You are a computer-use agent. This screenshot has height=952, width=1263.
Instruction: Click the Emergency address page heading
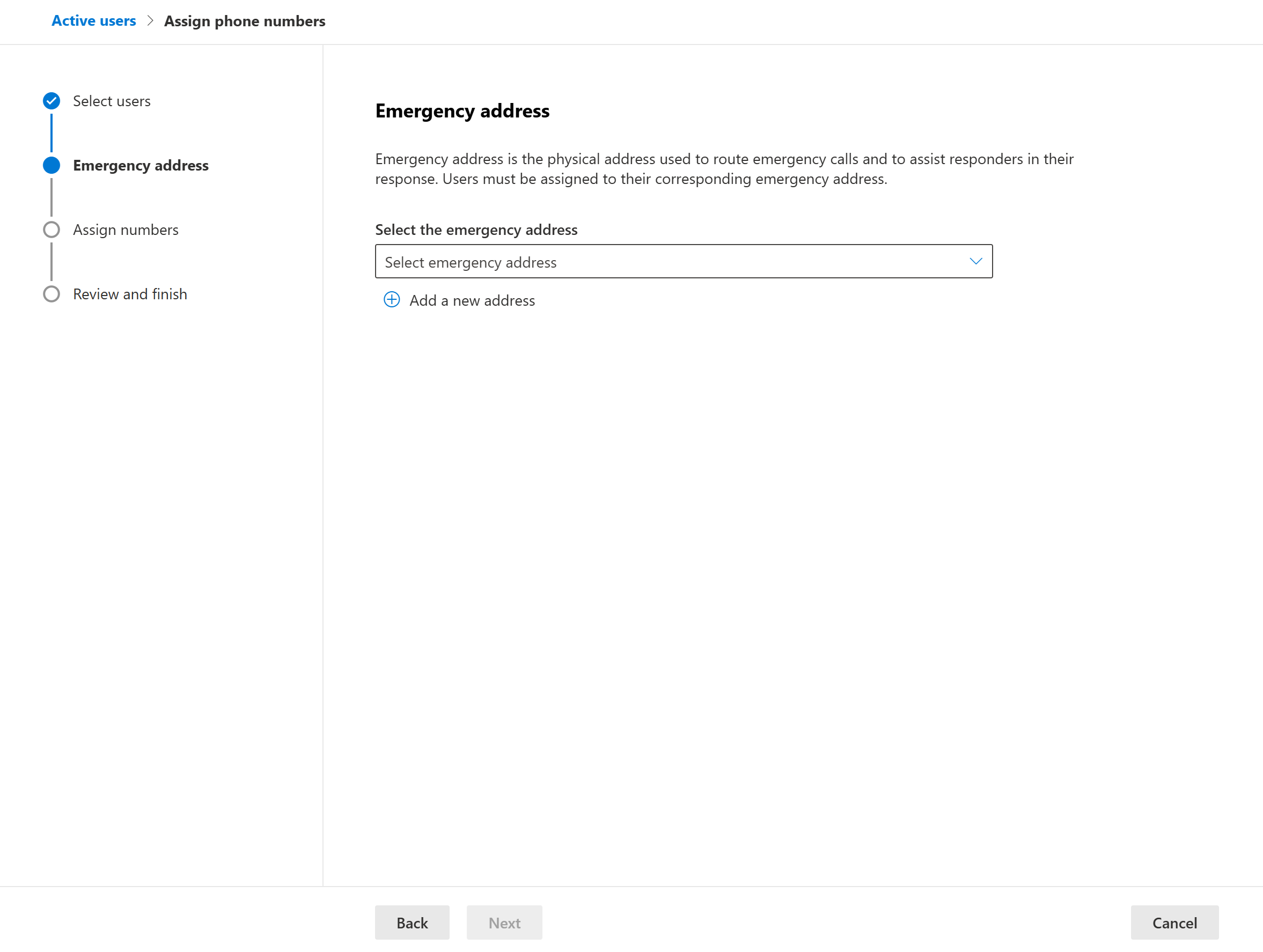(x=462, y=110)
